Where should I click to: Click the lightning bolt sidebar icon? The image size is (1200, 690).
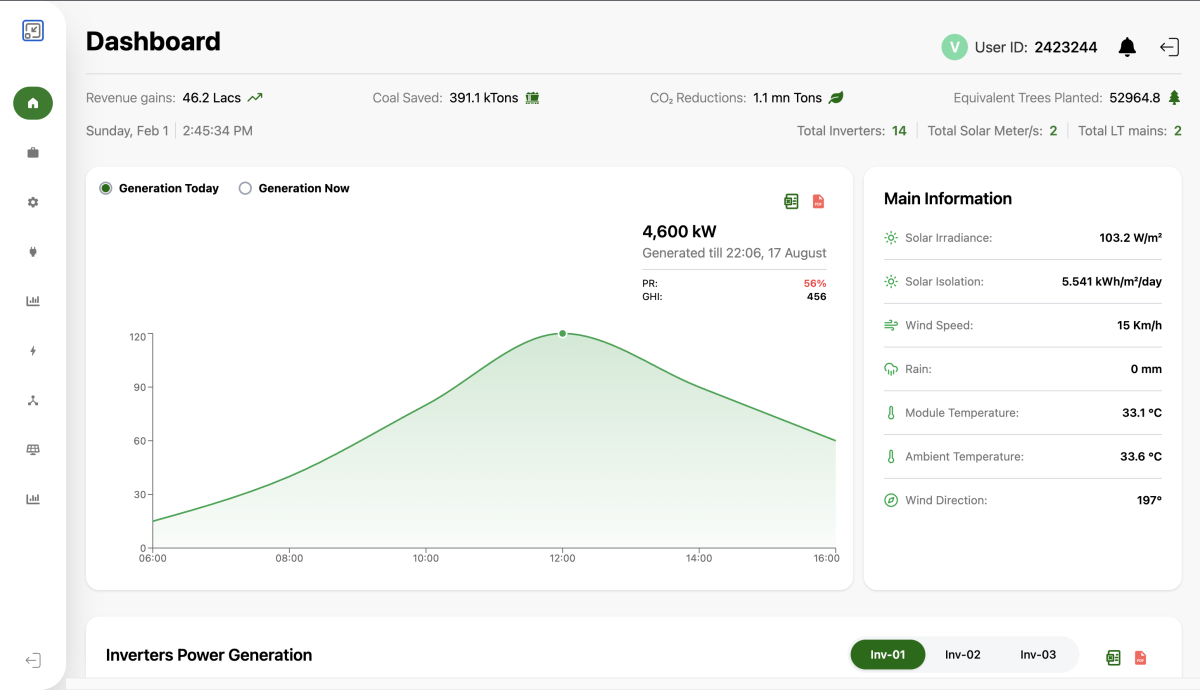[x=33, y=351]
